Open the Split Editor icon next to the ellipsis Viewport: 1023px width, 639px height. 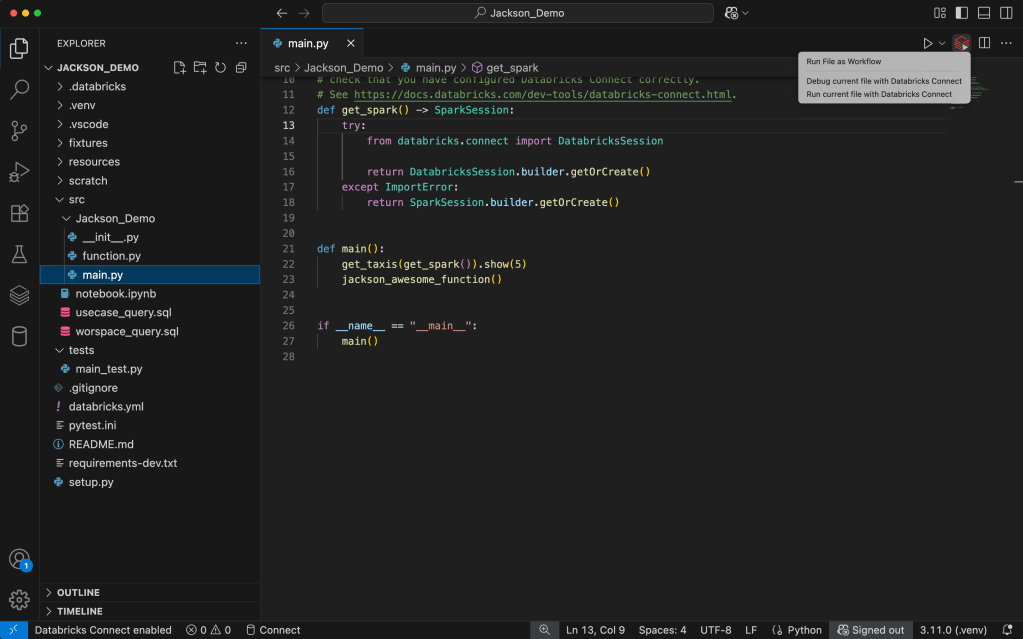click(984, 43)
